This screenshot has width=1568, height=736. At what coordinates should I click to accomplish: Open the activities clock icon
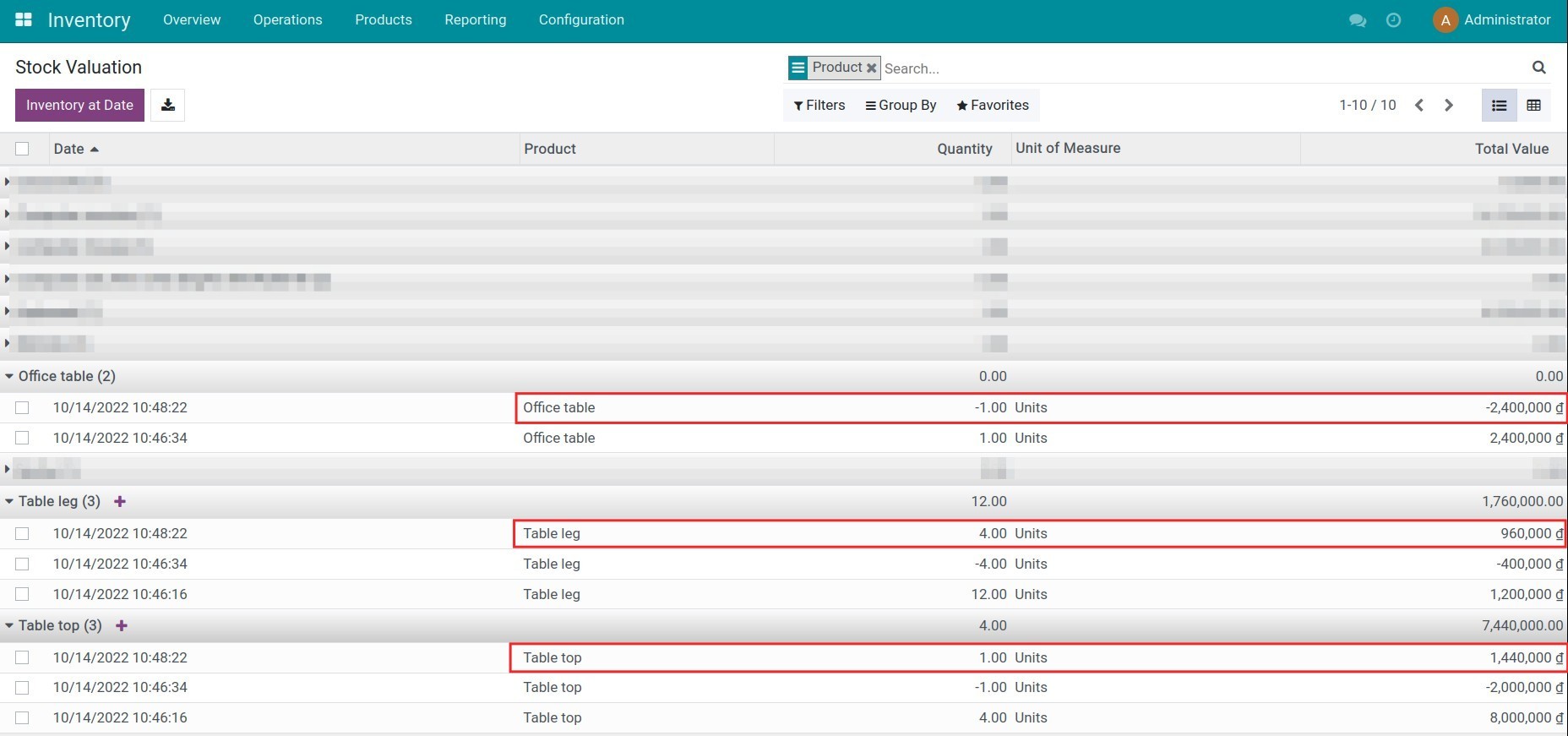tap(1393, 20)
